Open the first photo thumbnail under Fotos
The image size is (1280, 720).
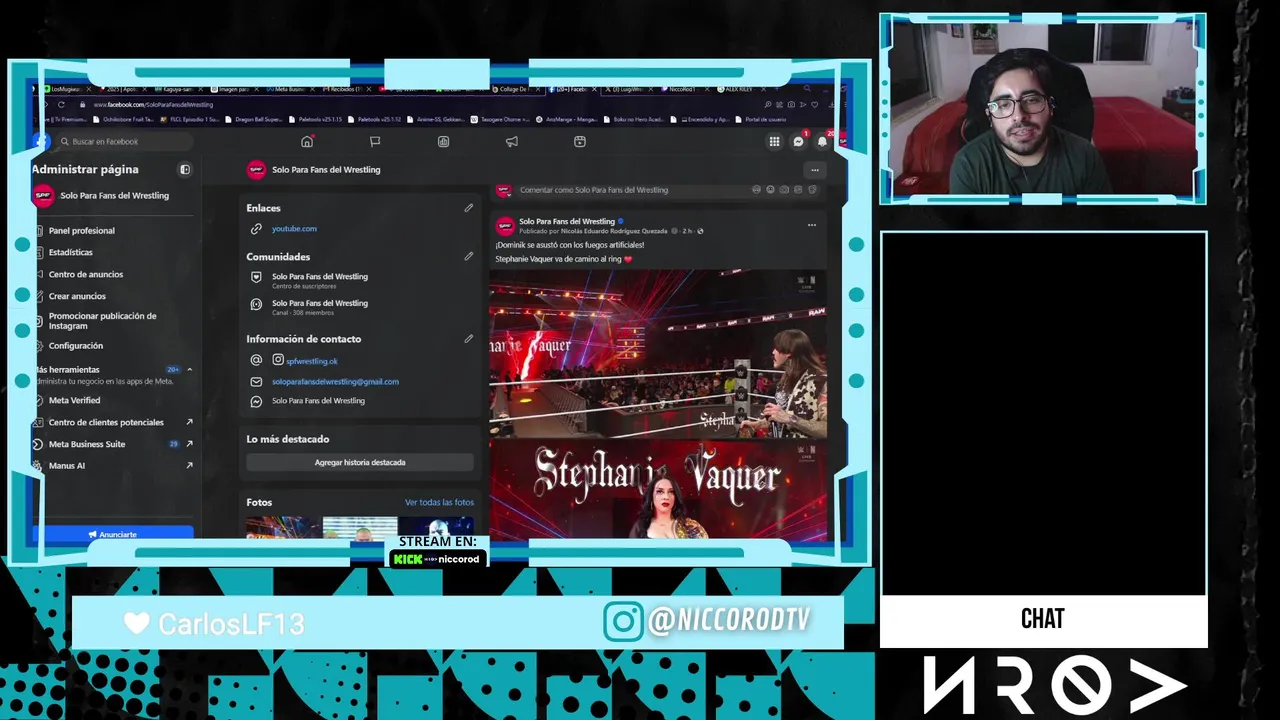(x=284, y=527)
